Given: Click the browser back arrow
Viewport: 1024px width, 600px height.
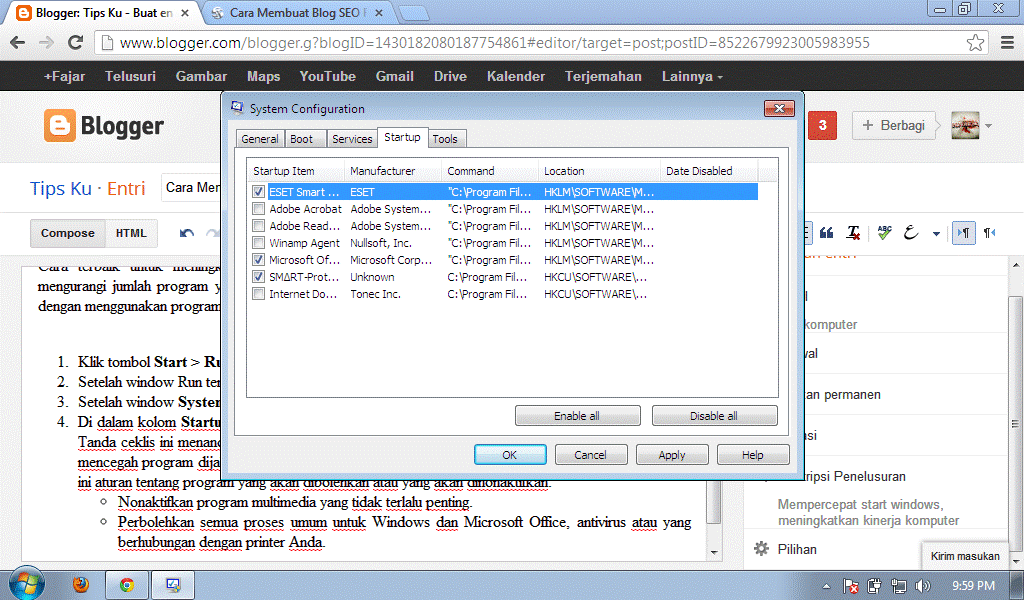Looking at the screenshot, I should [x=18, y=42].
